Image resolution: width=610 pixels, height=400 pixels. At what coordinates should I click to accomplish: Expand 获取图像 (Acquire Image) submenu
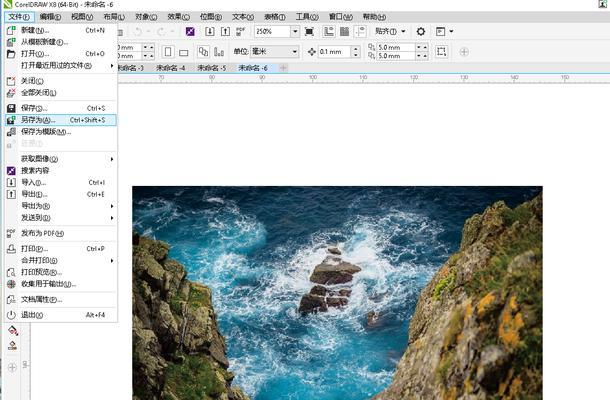61,159
